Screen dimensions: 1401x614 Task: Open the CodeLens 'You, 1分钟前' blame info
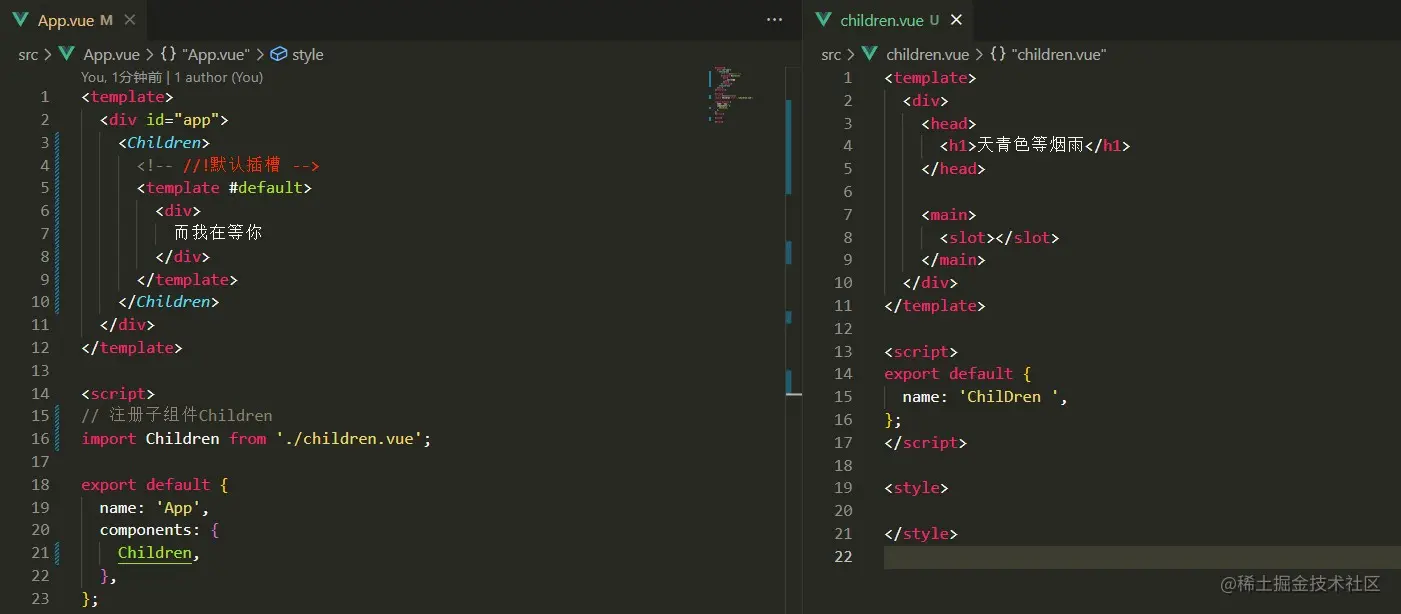point(122,77)
